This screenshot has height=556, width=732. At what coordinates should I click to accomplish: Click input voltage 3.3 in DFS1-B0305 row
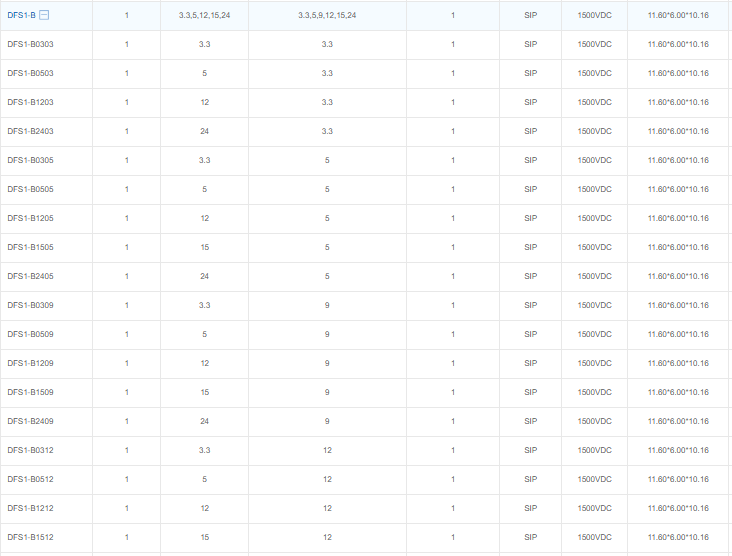204,160
